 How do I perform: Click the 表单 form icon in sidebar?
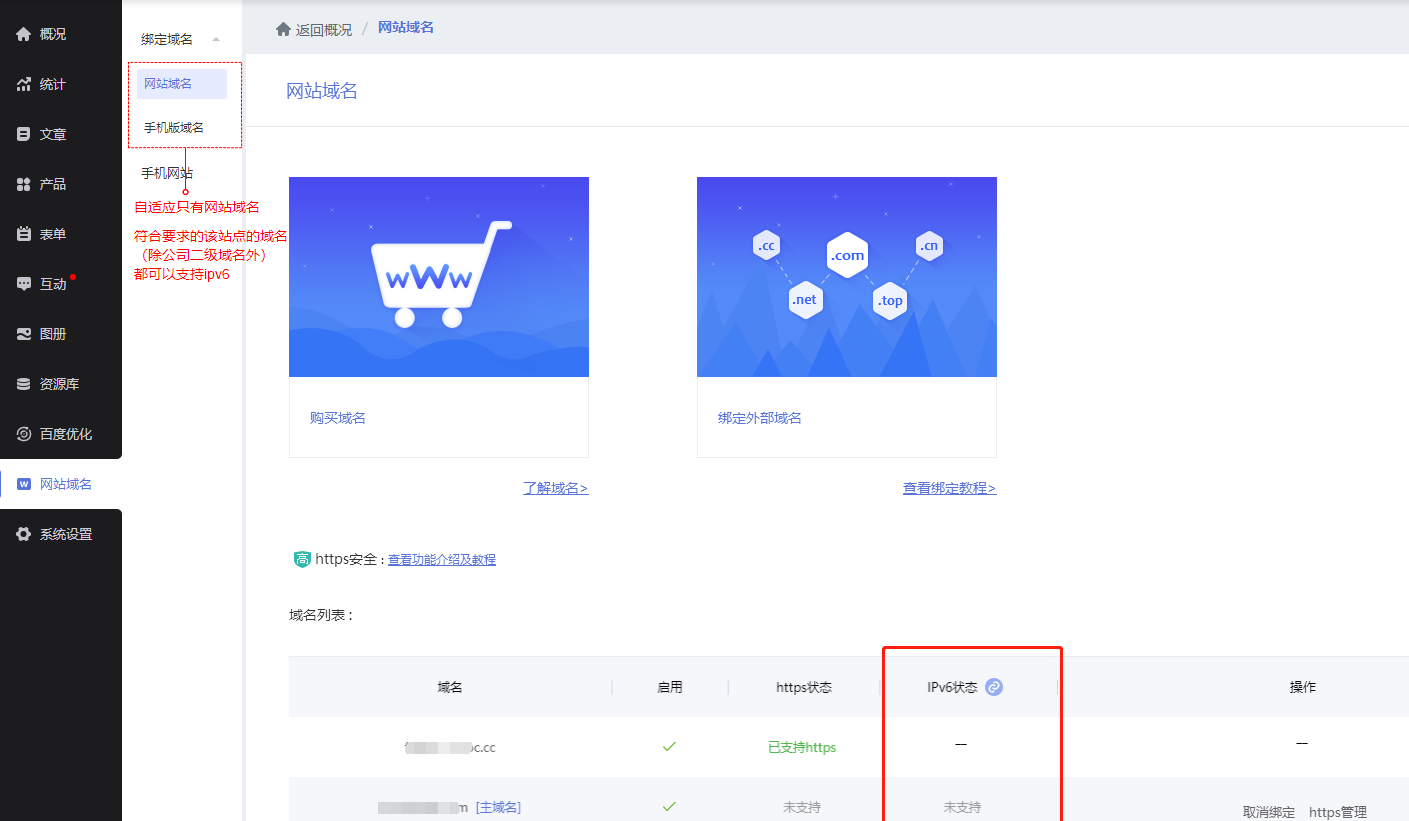point(24,234)
